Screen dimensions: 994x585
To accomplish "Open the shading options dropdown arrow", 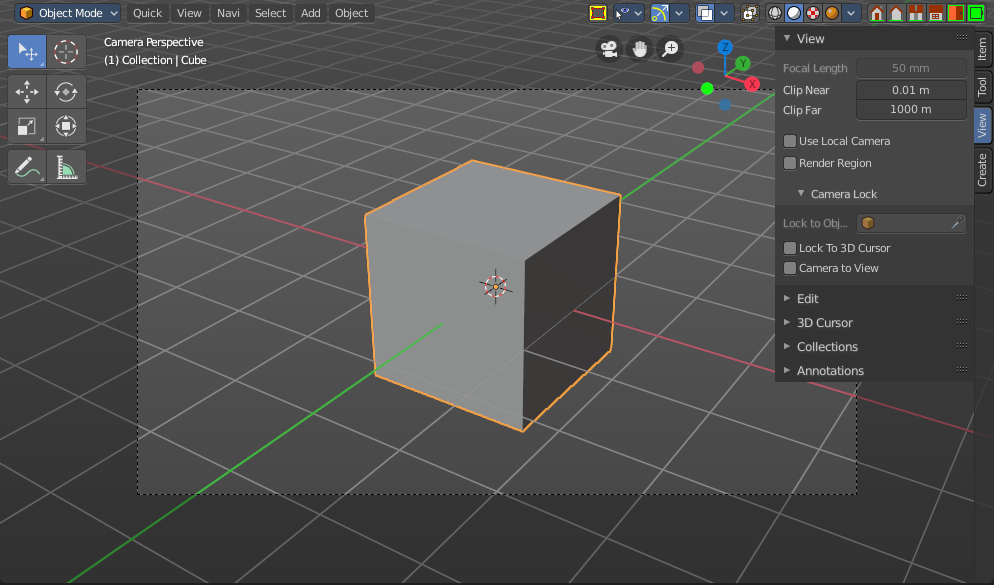I will click(851, 13).
